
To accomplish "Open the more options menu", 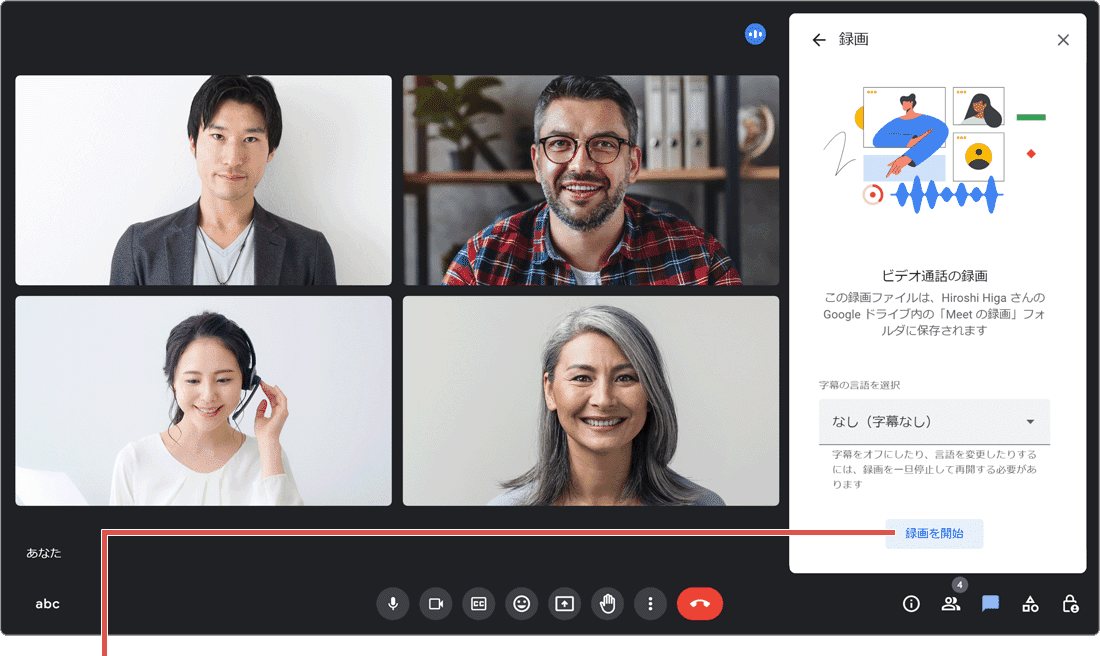I will (x=650, y=603).
